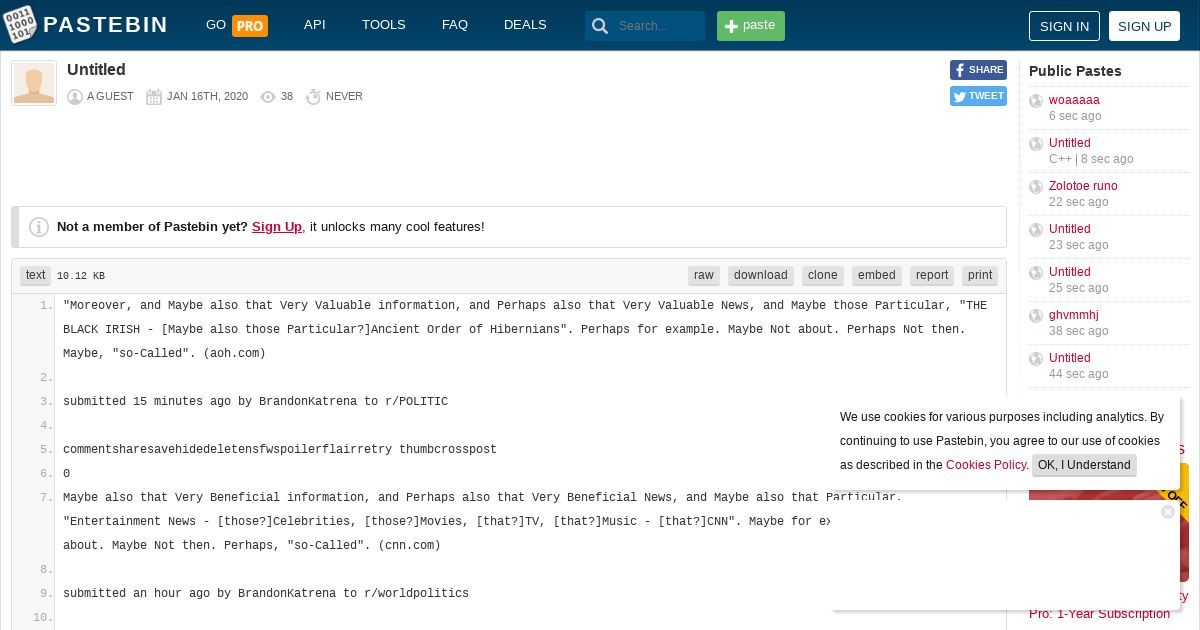Report this paste
The height and width of the screenshot is (630, 1200).
pyautogui.click(x=932, y=276)
